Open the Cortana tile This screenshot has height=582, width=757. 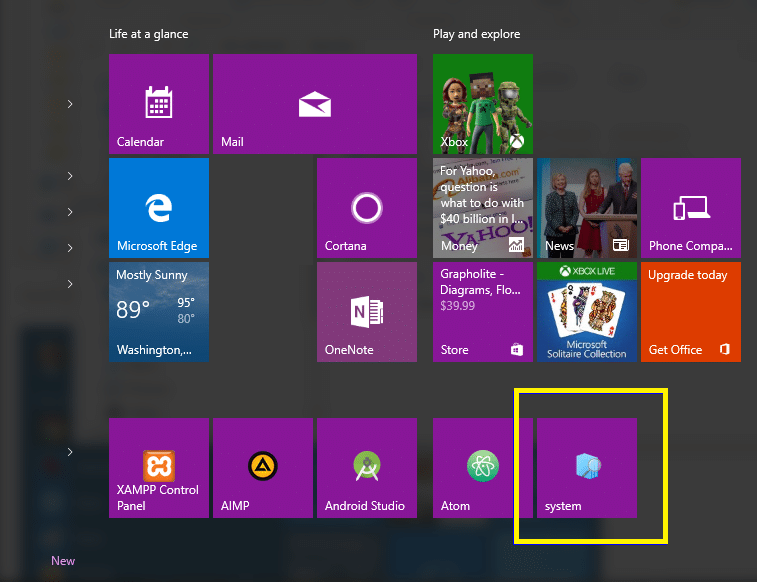tap(367, 208)
